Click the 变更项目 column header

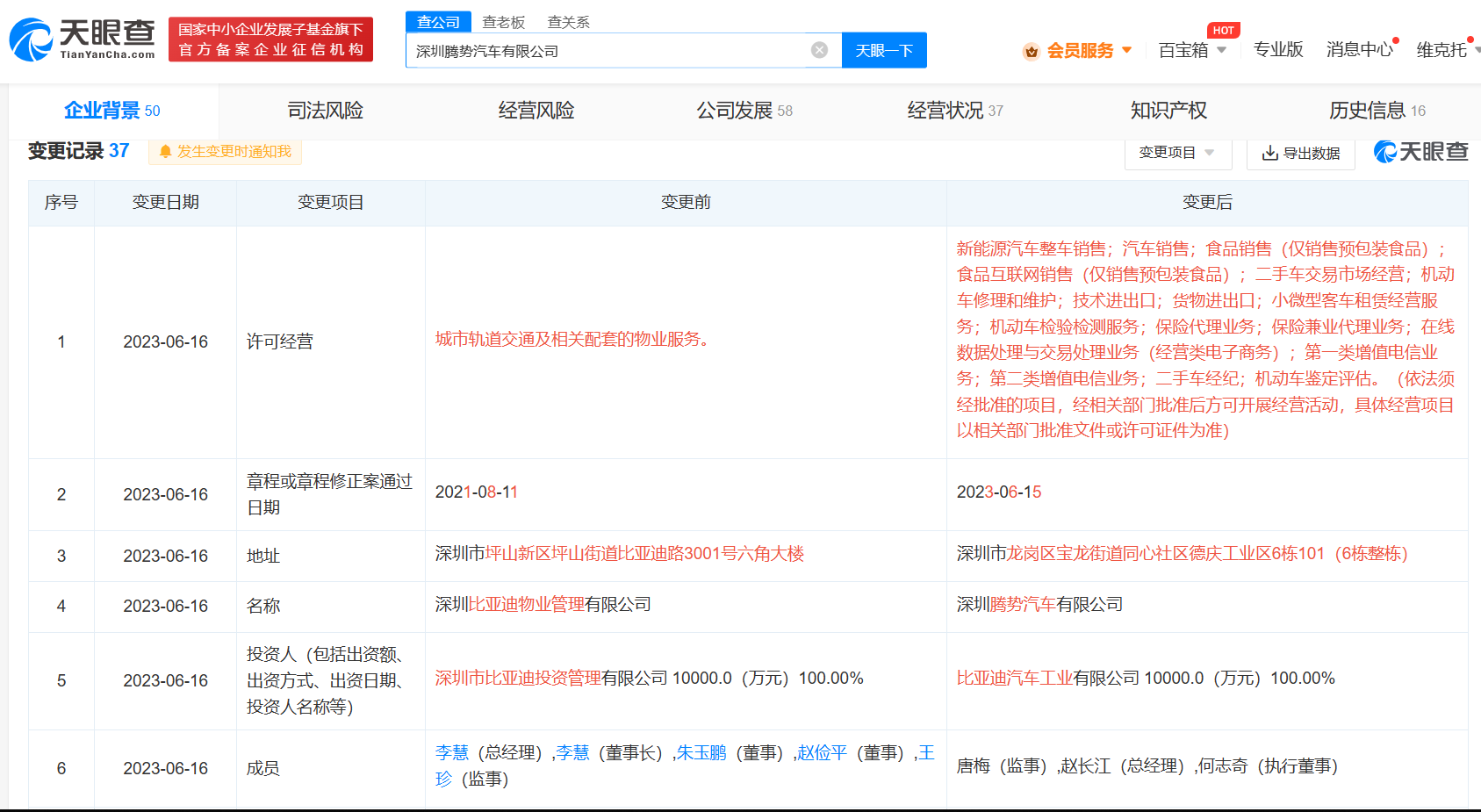pyautogui.click(x=331, y=203)
